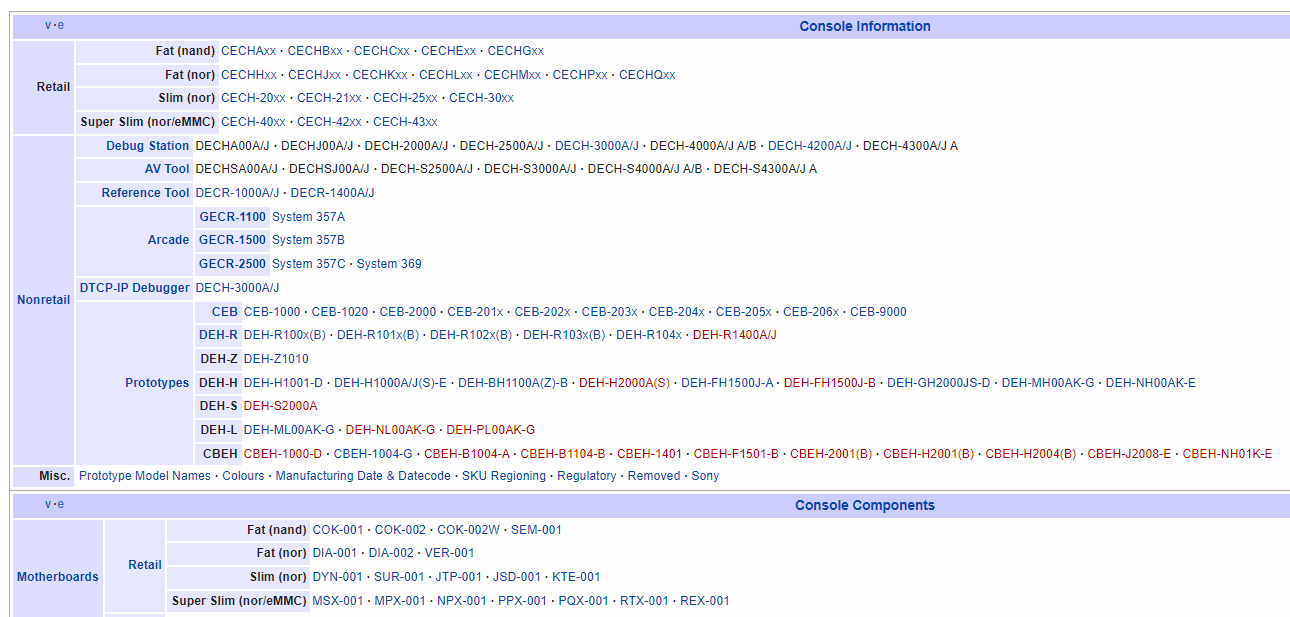Screen dimensions: 1290x617
Task: Open the DEH-H1001-D link
Action: pyautogui.click(x=284, y=383)
